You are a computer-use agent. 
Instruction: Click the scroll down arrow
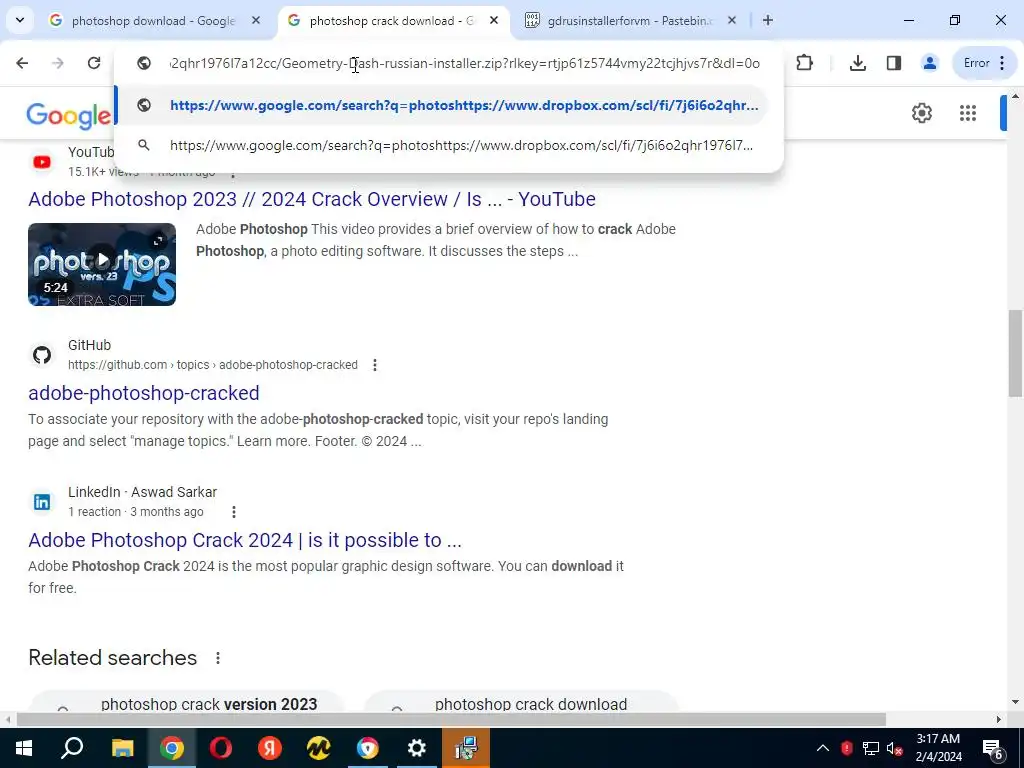(1015, 703)
